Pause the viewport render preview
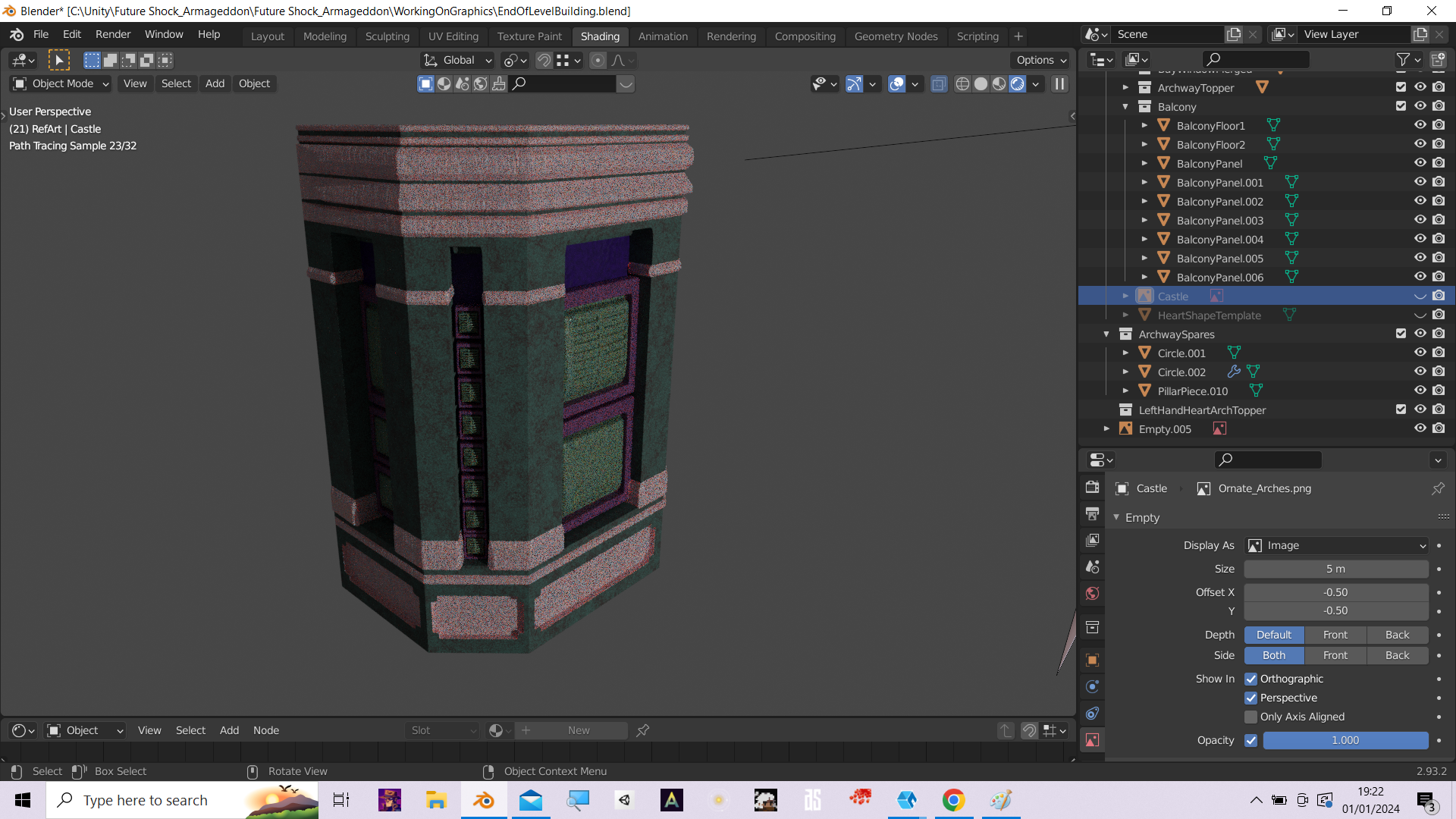The width and height of the screenshot is (1456, 819). click(1059, 83)
